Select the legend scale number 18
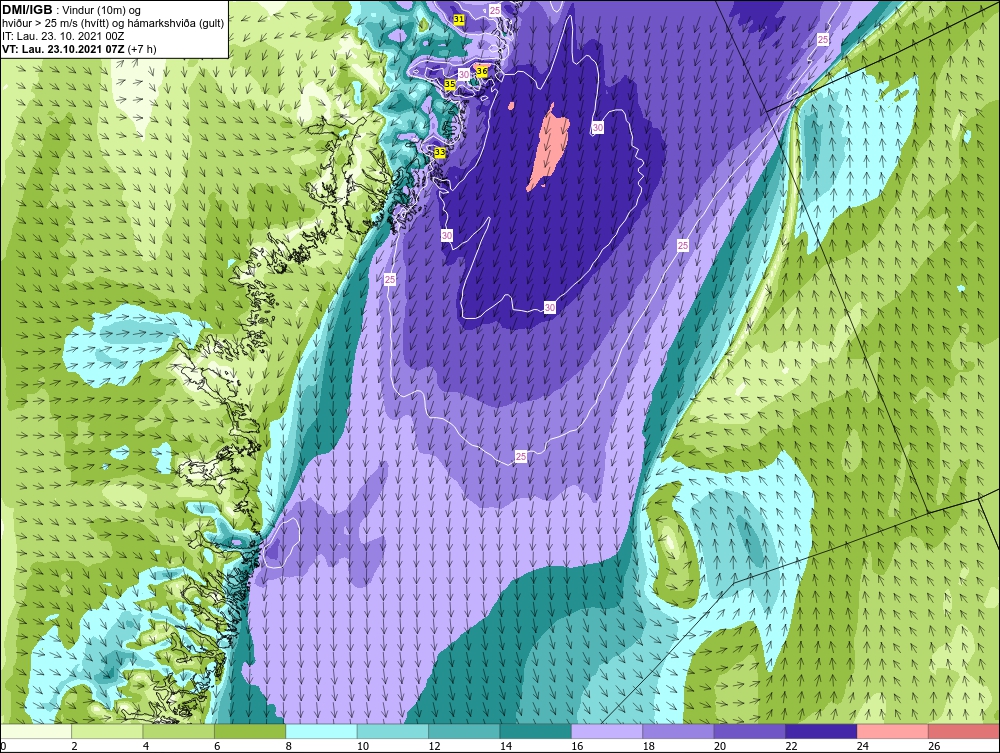This screenshot has height=753, width=1000. [649, 746]
